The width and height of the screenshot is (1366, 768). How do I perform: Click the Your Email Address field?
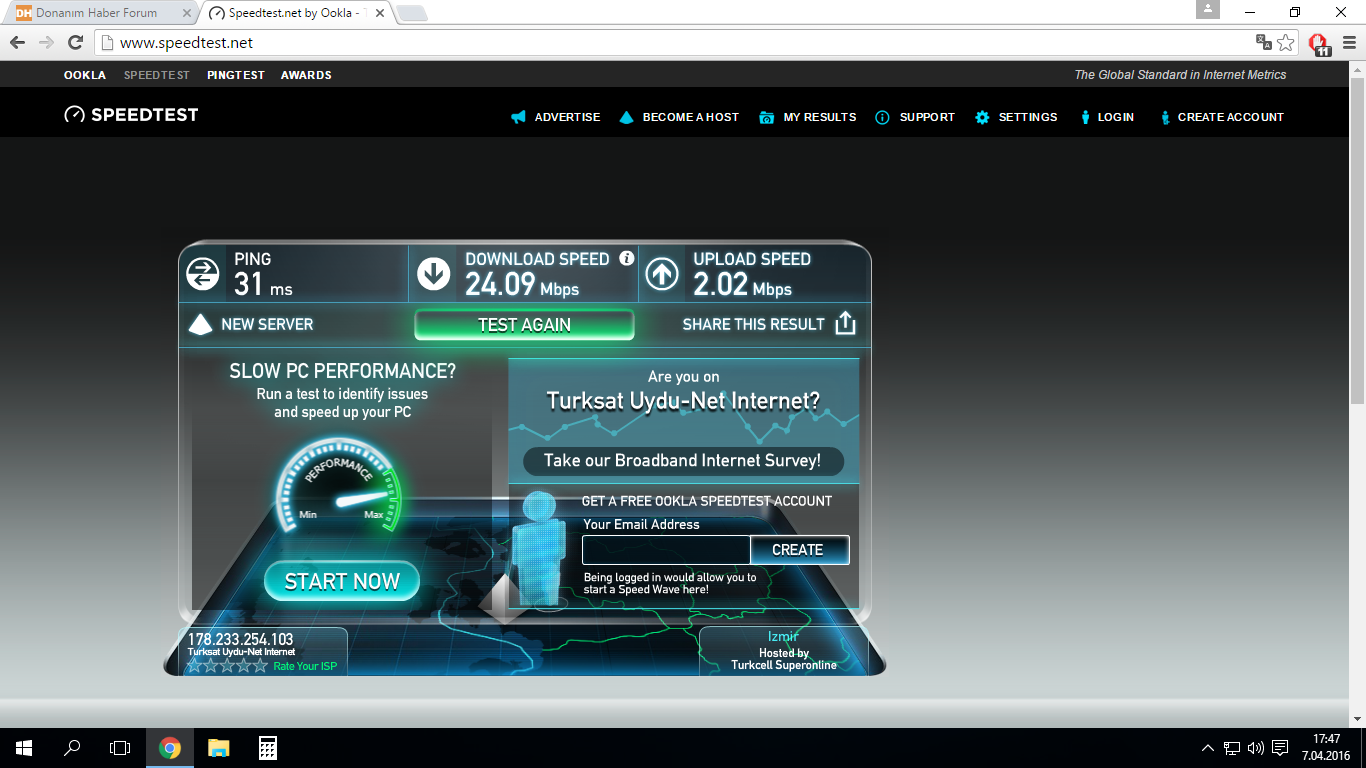[x=666, y=550]
